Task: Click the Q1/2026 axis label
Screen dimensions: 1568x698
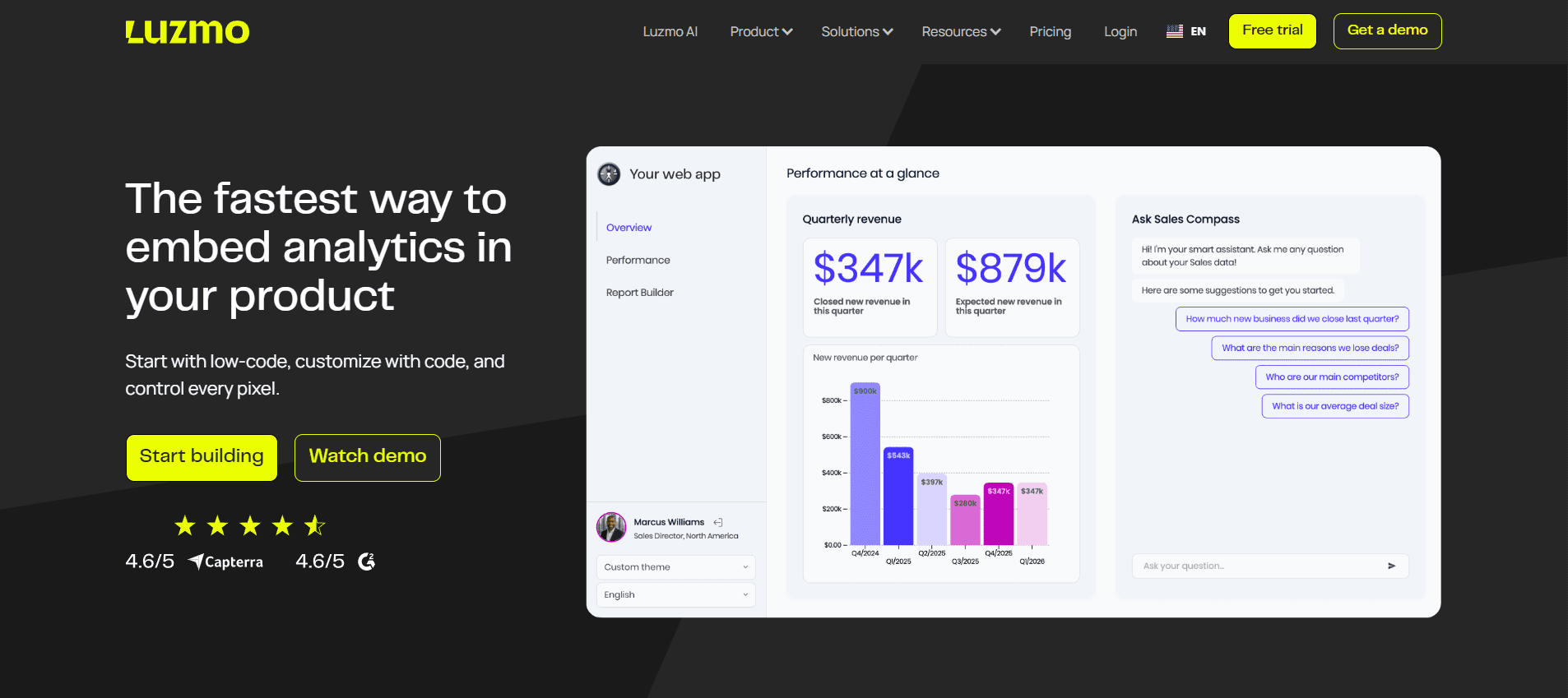Action: coord(1032,562)
